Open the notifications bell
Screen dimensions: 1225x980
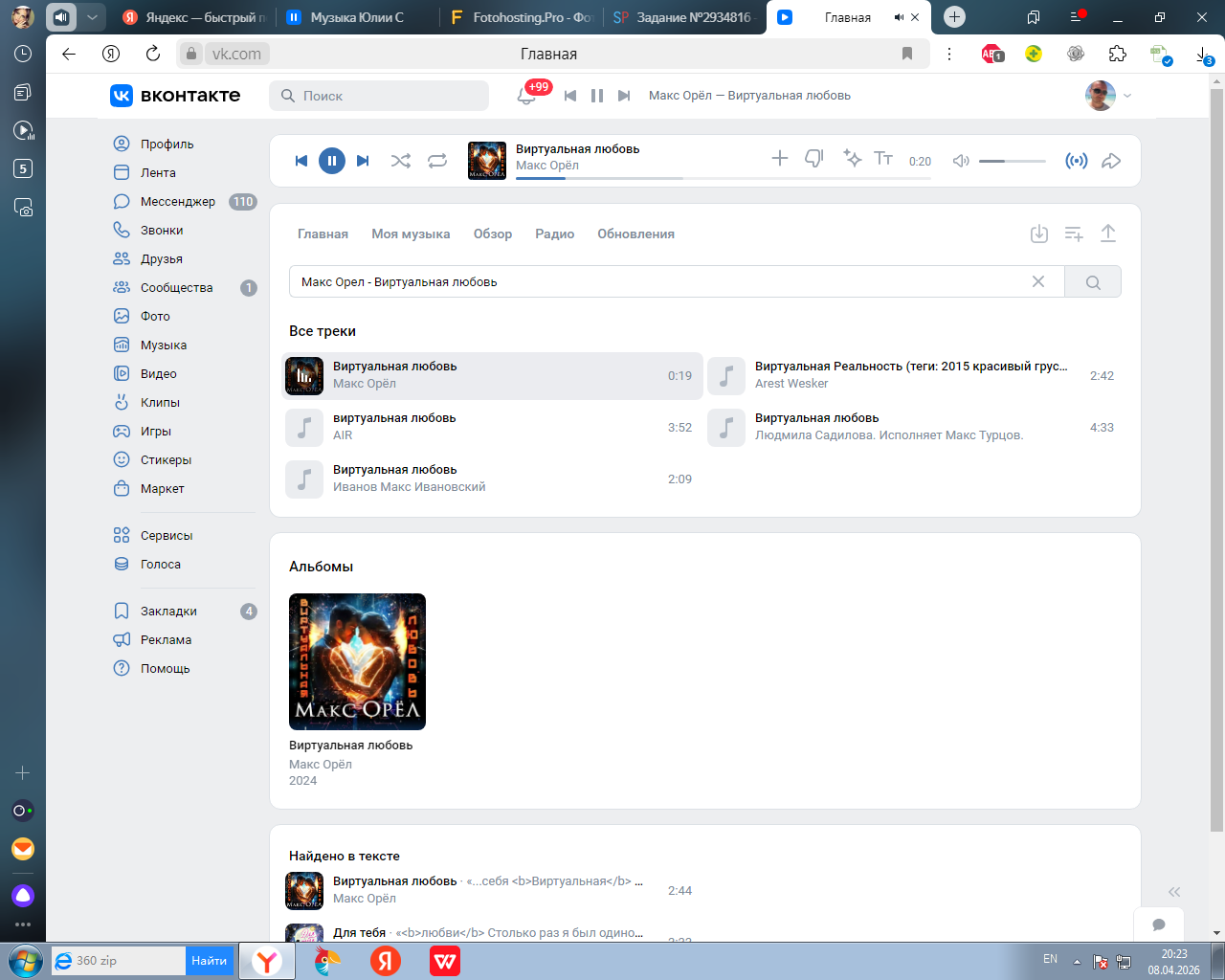coord(526,96)
